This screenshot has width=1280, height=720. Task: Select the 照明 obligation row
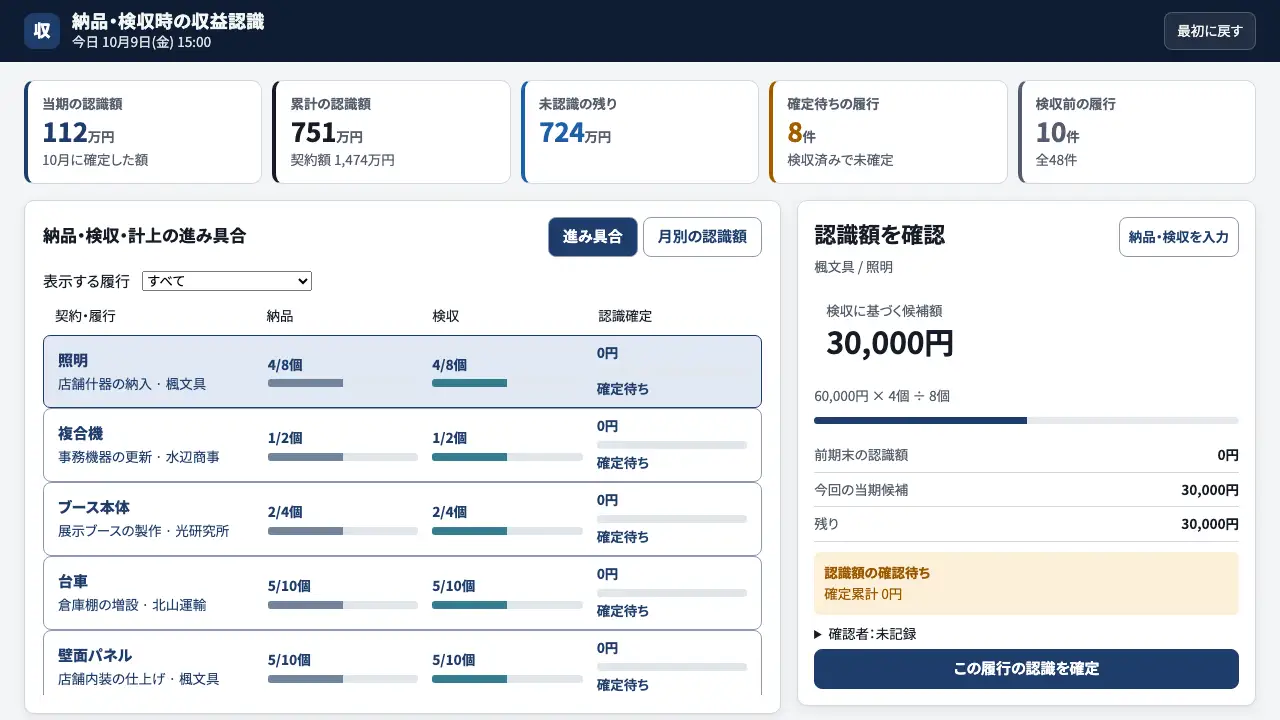402,371
